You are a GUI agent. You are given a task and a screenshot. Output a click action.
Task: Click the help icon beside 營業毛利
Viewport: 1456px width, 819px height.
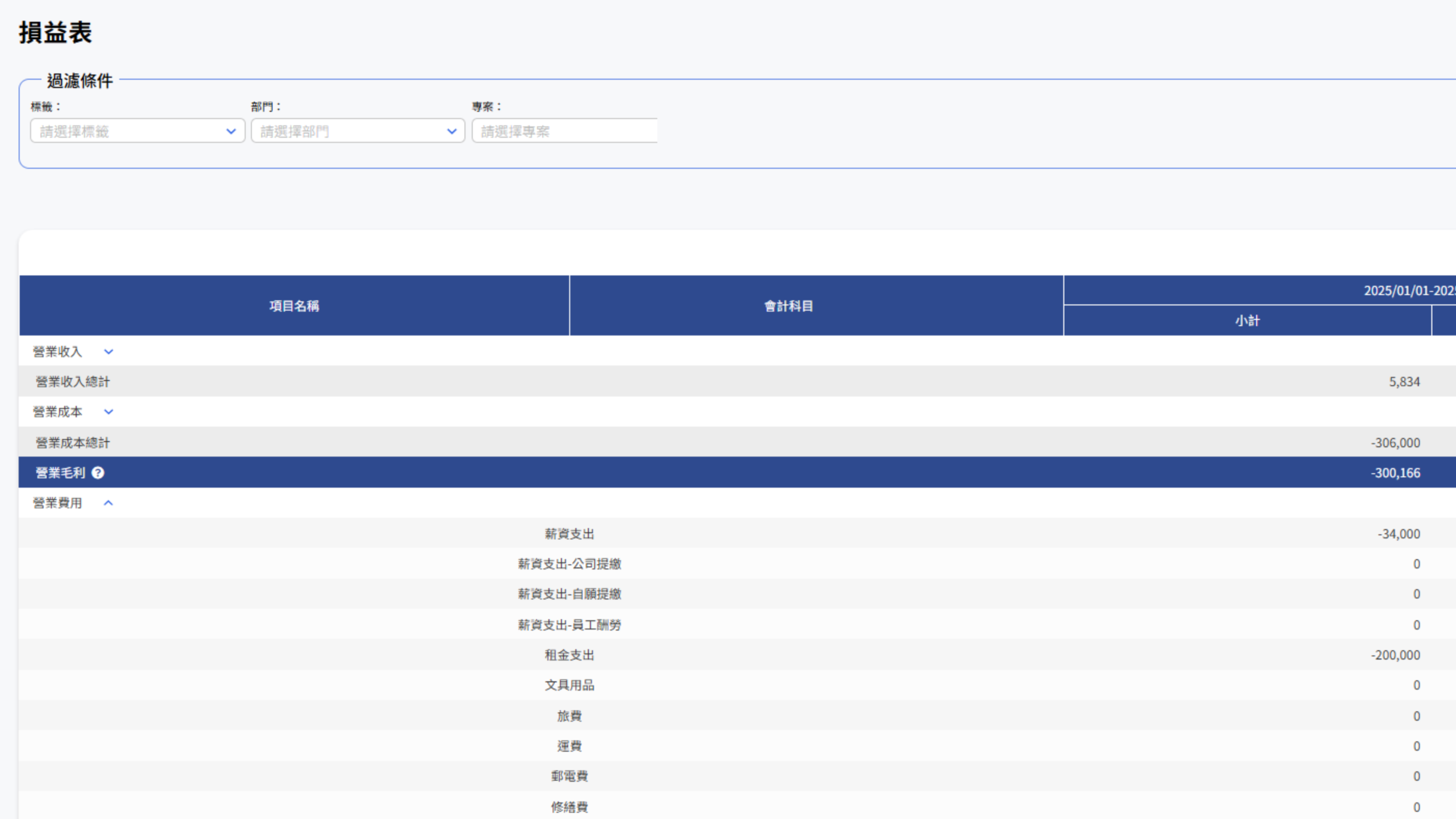tap(98, 473)
